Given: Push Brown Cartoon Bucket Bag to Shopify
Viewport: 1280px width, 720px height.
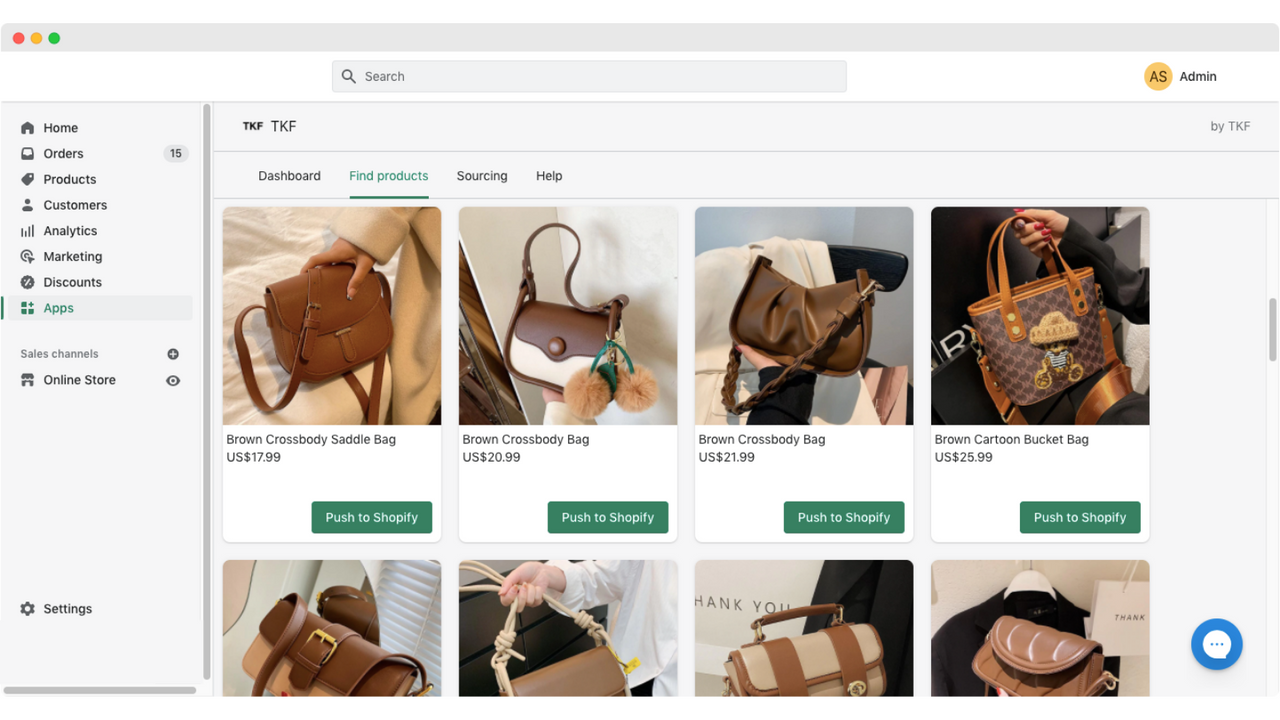Looking at the screenshot, I should click(x=1080, y=517).
